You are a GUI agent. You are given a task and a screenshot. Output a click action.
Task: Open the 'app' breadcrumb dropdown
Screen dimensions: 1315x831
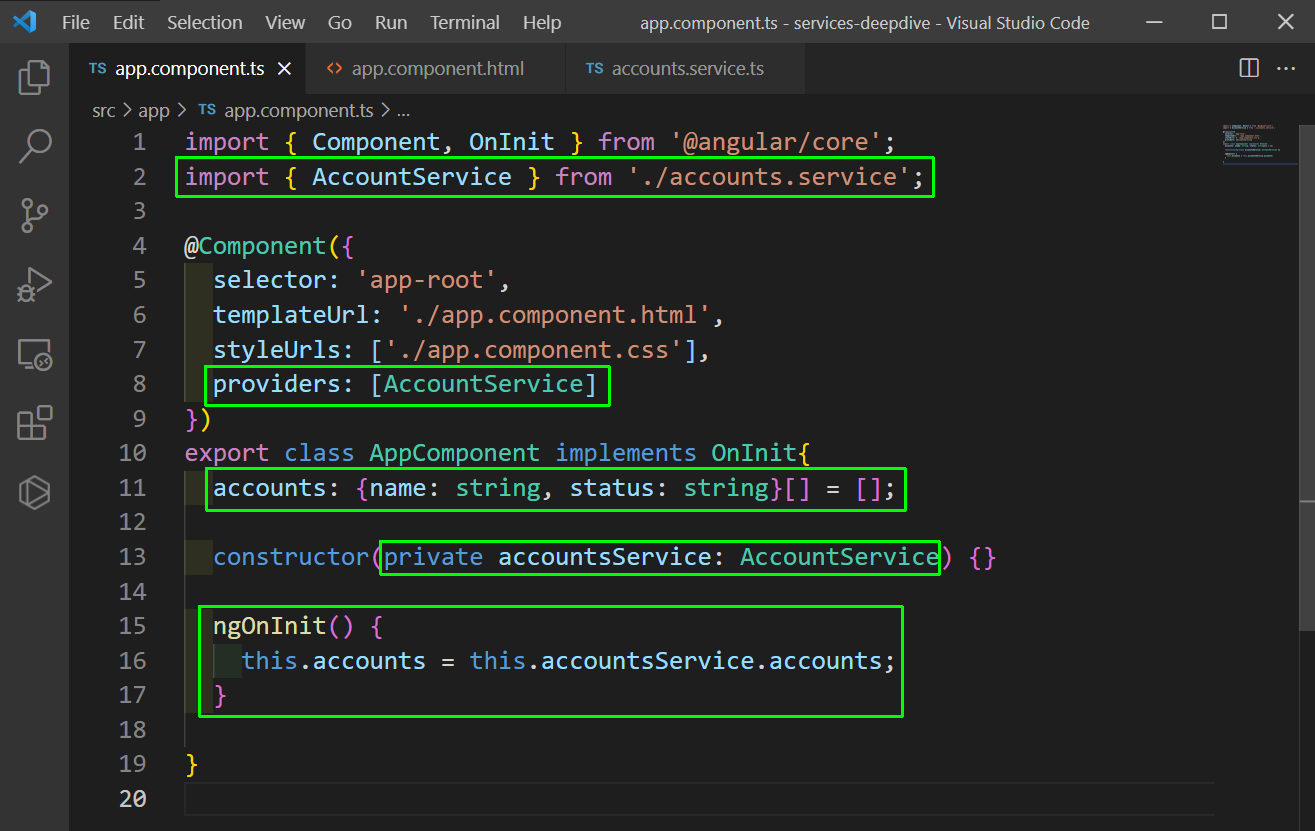153,110
